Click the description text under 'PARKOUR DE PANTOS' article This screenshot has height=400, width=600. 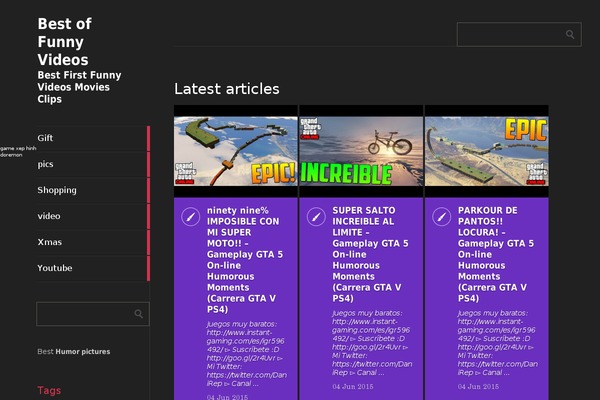click(x=497, y=343)
